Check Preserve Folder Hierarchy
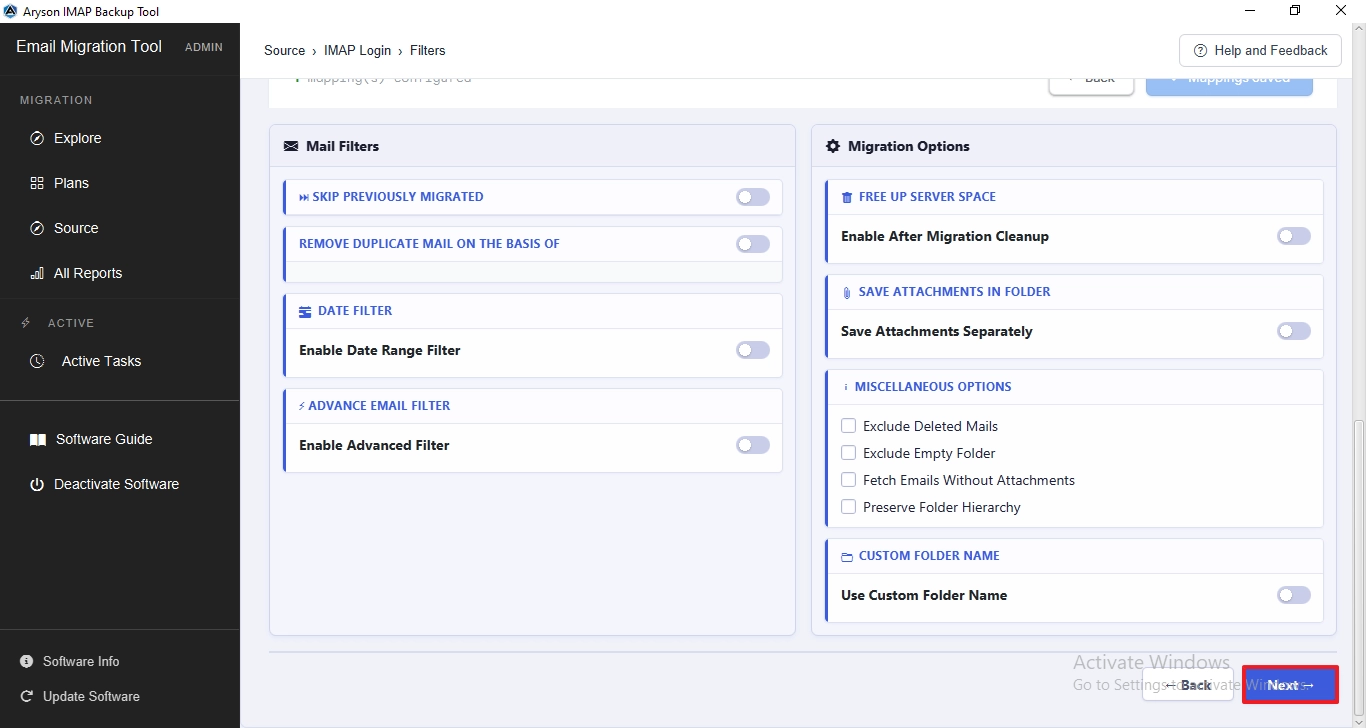 pos(849,507)
